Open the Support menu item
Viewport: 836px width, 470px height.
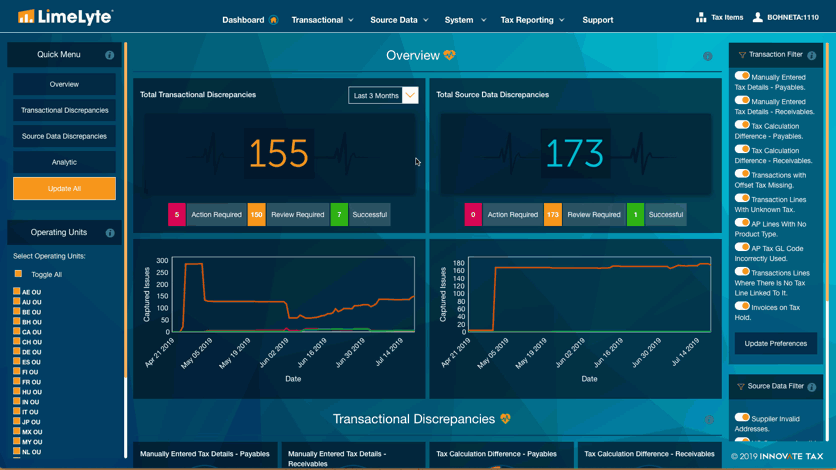(598, 20)
